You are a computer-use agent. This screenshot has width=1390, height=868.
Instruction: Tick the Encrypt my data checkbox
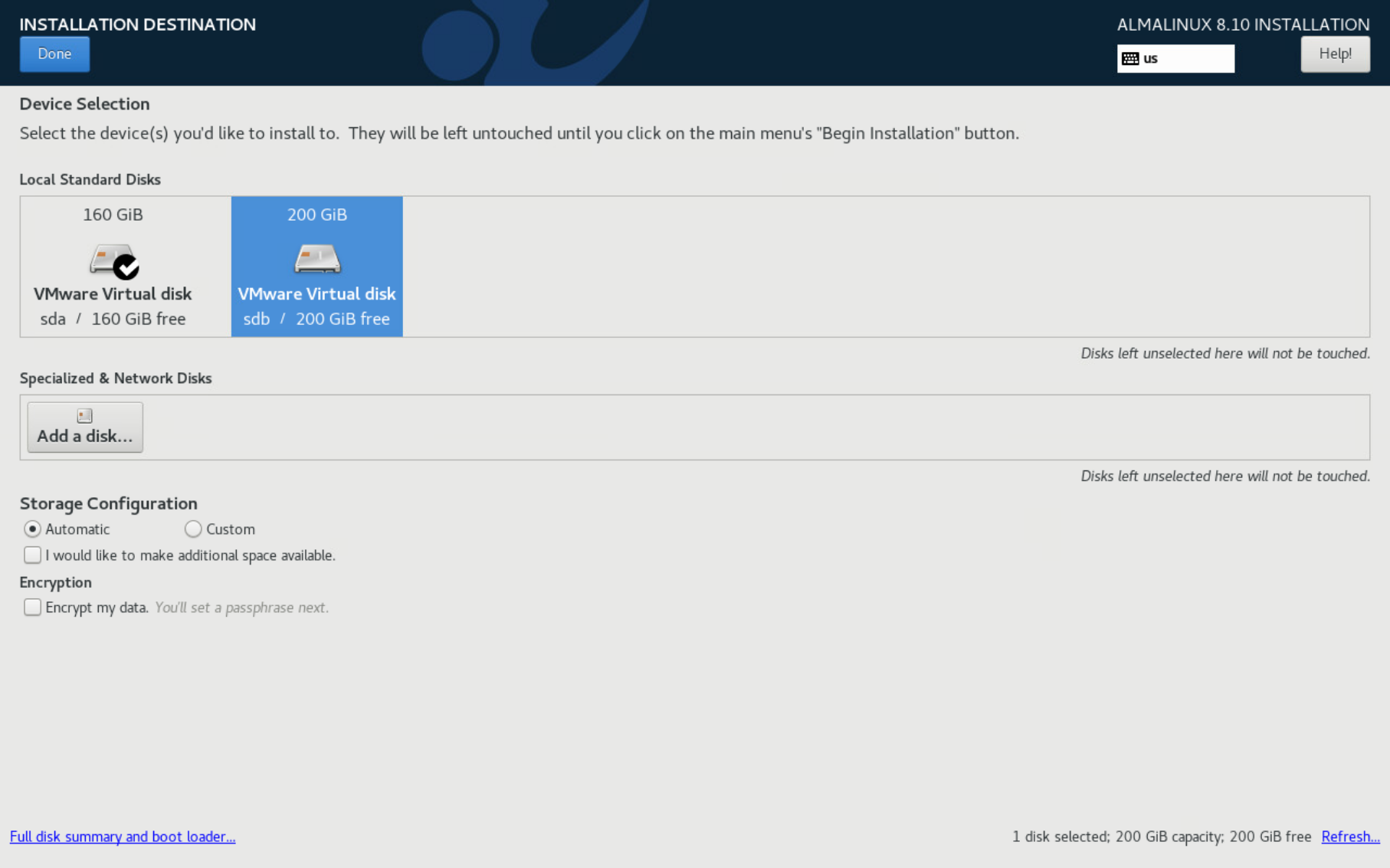coord(32,608)
